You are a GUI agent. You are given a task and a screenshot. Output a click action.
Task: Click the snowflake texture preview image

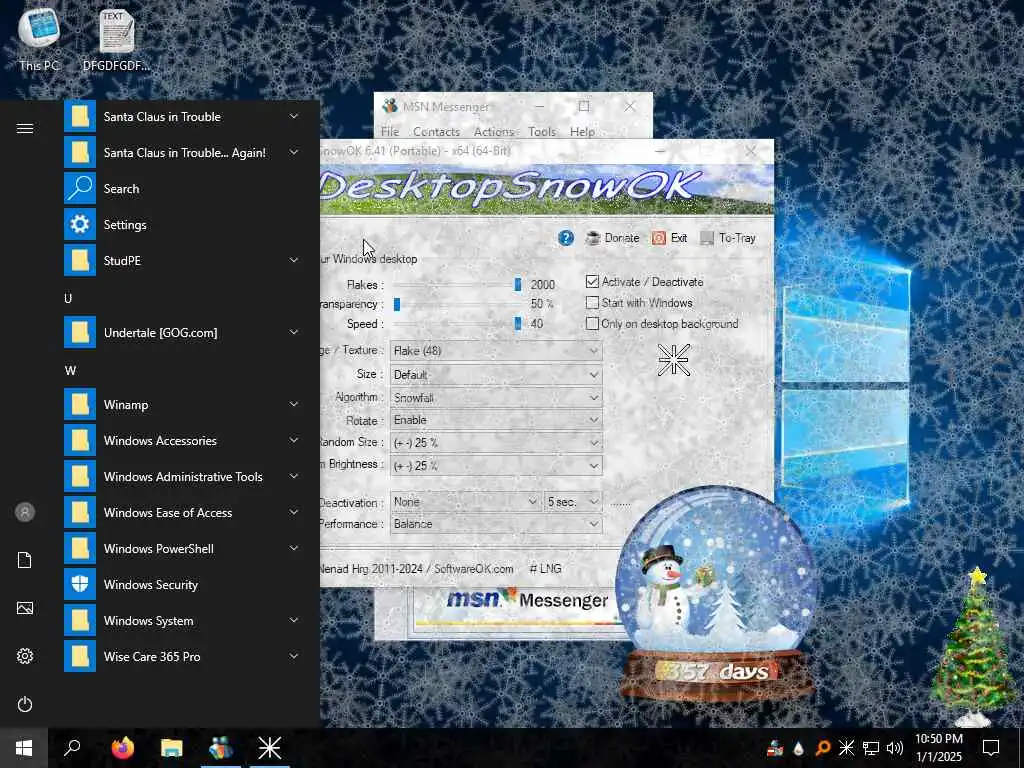point(673,360)
